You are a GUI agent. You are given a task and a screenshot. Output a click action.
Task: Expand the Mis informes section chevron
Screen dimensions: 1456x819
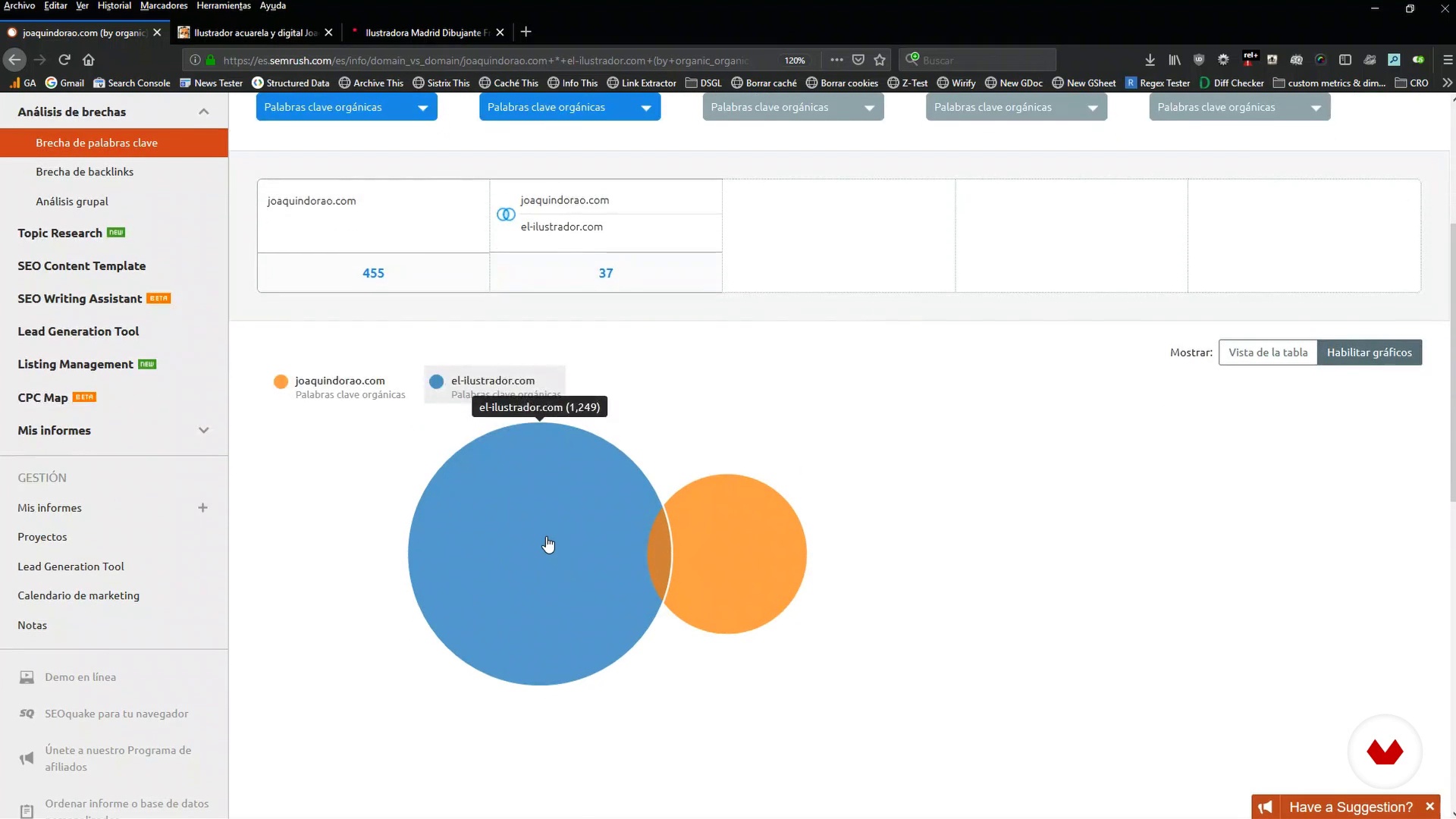click(x=203, y=430)
